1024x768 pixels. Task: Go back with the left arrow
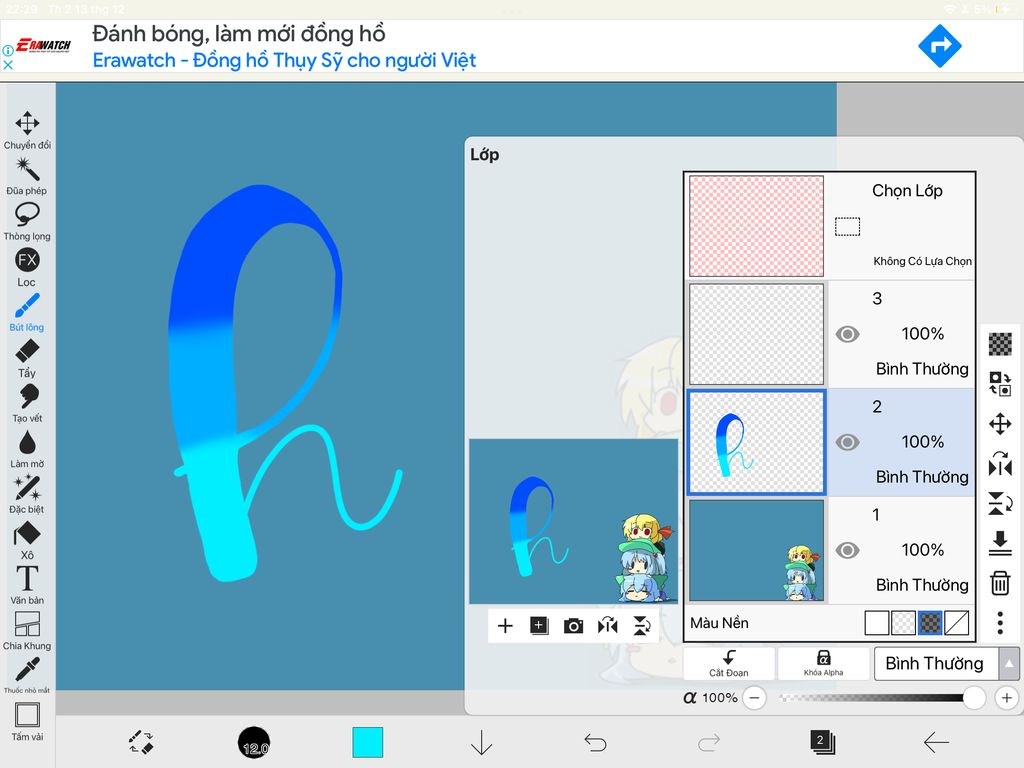pos(936,743)
